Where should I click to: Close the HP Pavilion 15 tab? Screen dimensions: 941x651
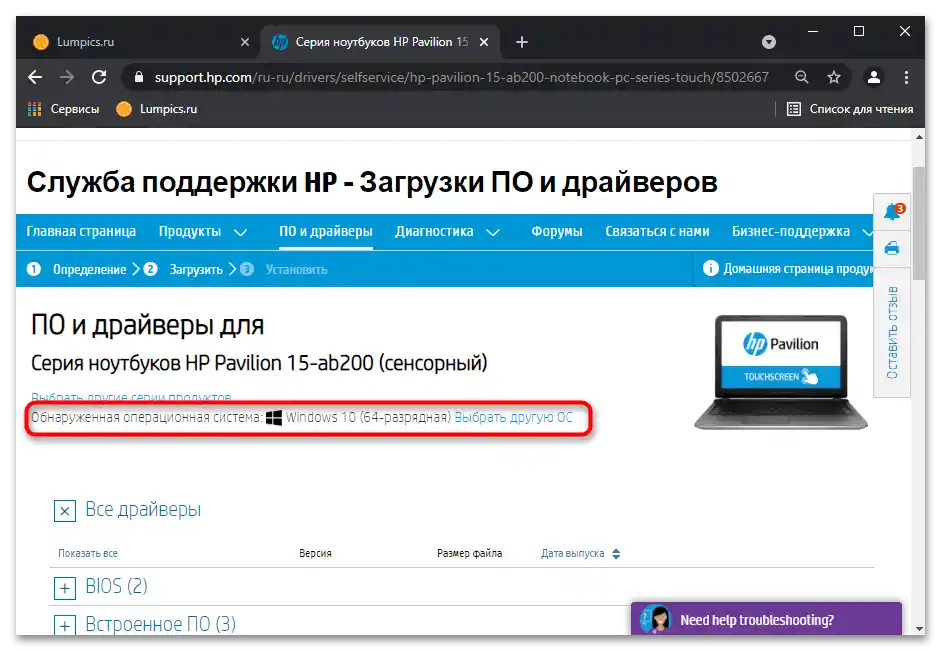tap(484, 42)
